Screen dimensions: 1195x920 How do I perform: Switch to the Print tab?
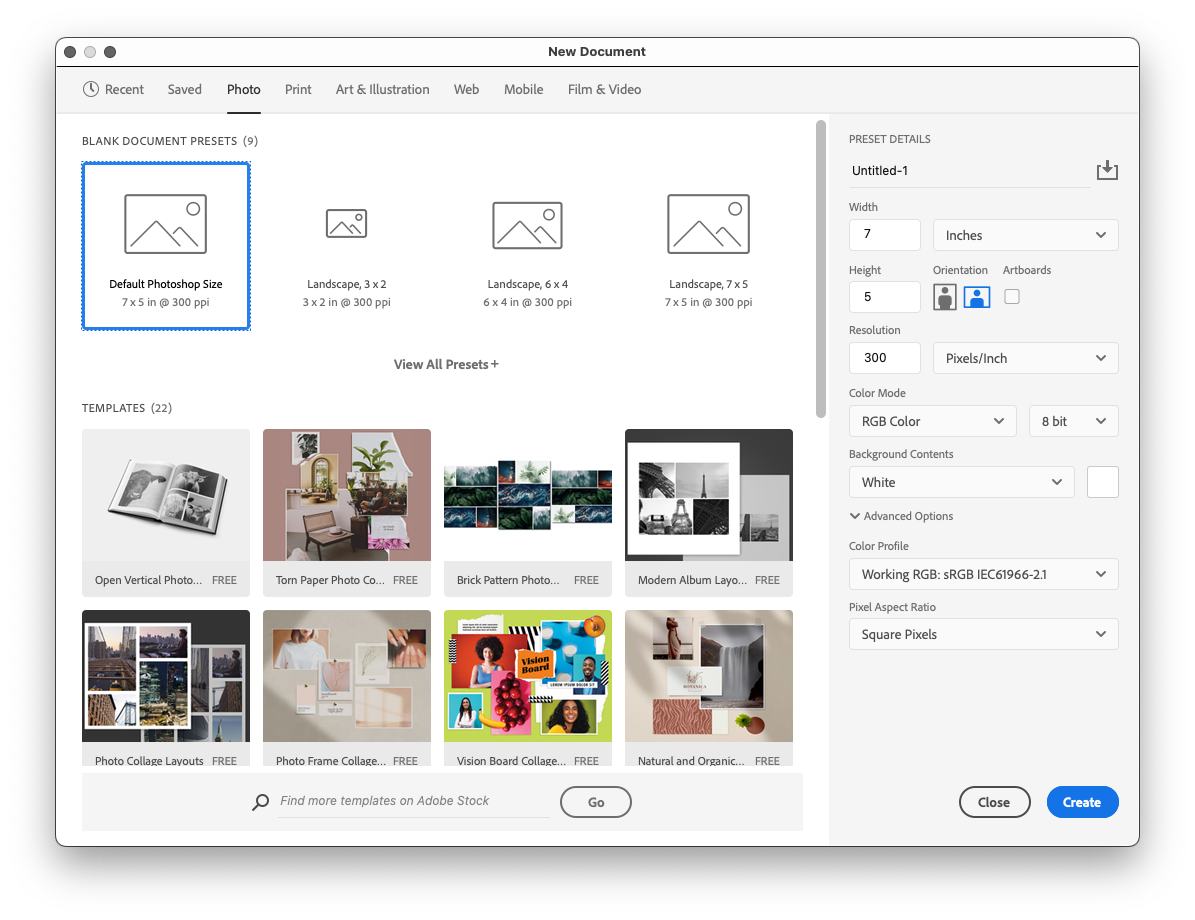[x=297, y=89]
